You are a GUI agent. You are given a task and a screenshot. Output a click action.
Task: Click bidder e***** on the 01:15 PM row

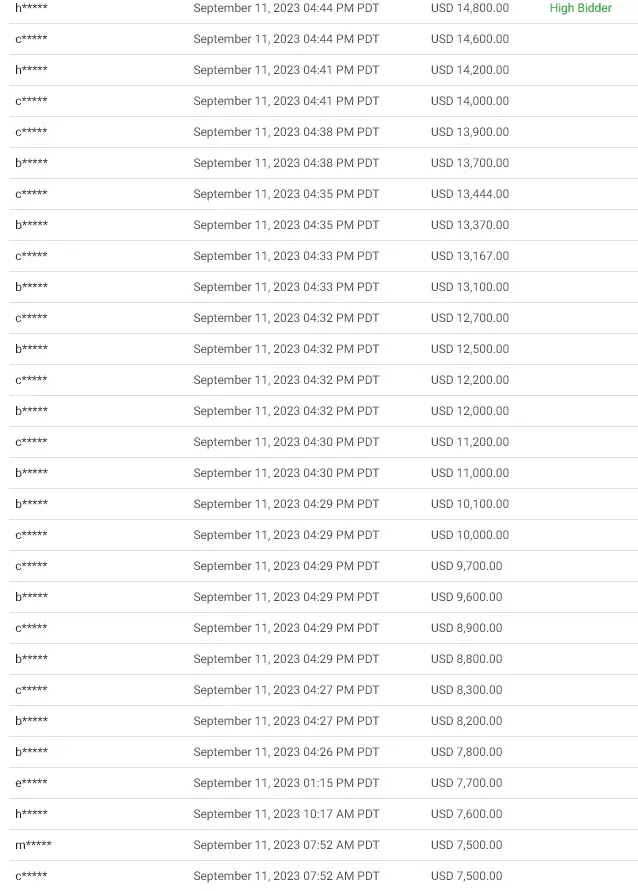pyautogui.click(x=31, y=783)
